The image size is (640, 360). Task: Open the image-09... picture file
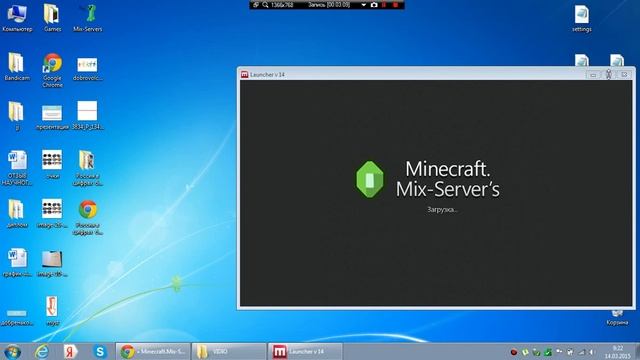[x=52, y=263]
